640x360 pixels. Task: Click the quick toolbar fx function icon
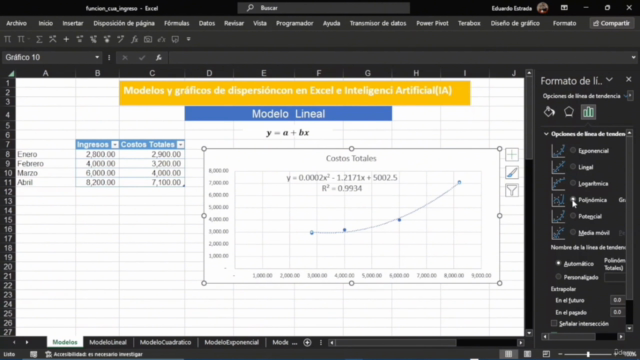tap(134, 39)
